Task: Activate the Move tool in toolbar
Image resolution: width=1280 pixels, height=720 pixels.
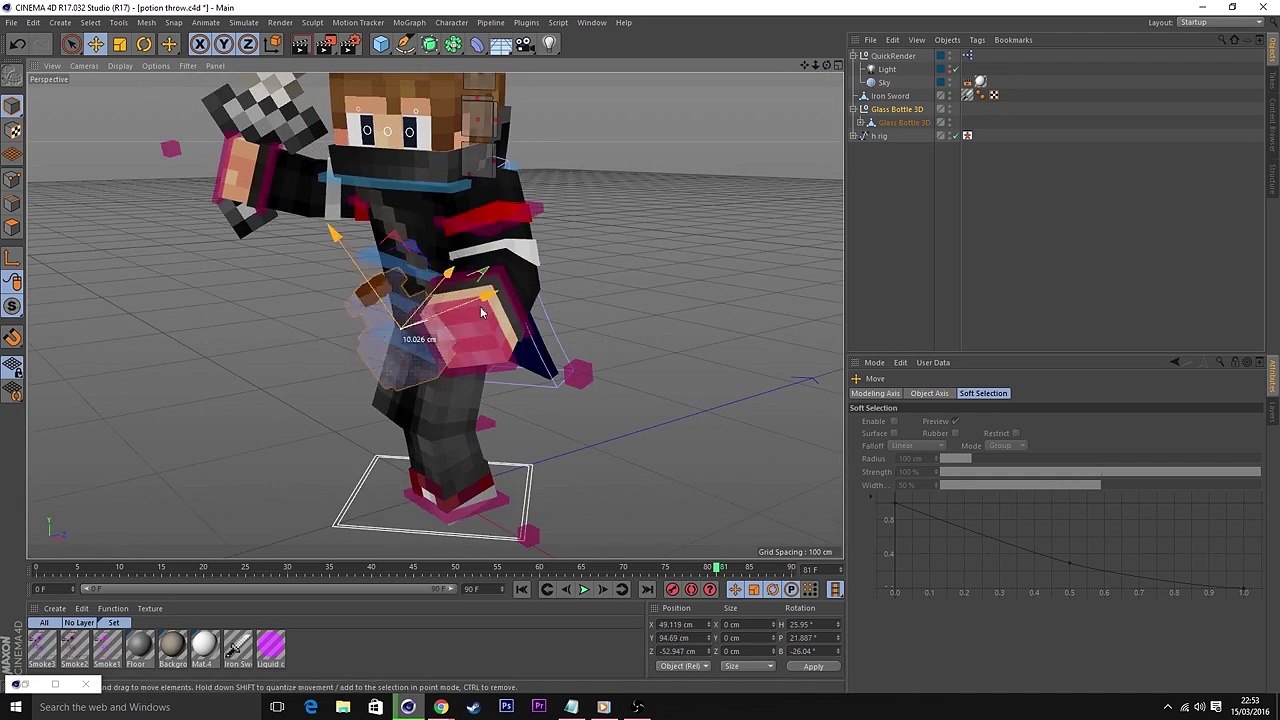Action: [x=96, y=44]
